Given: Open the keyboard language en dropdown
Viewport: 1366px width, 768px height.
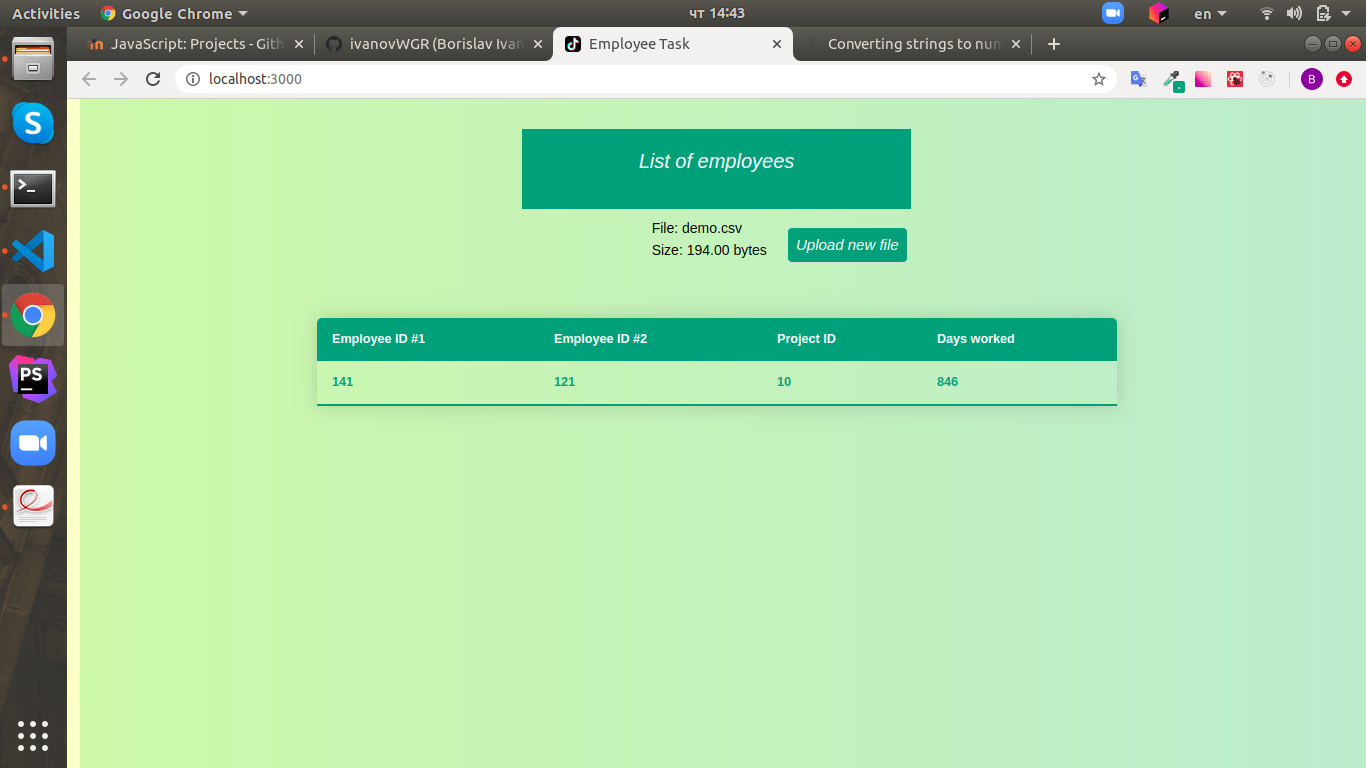Looking at the screenshot, I should click(x=1208, y=13).
